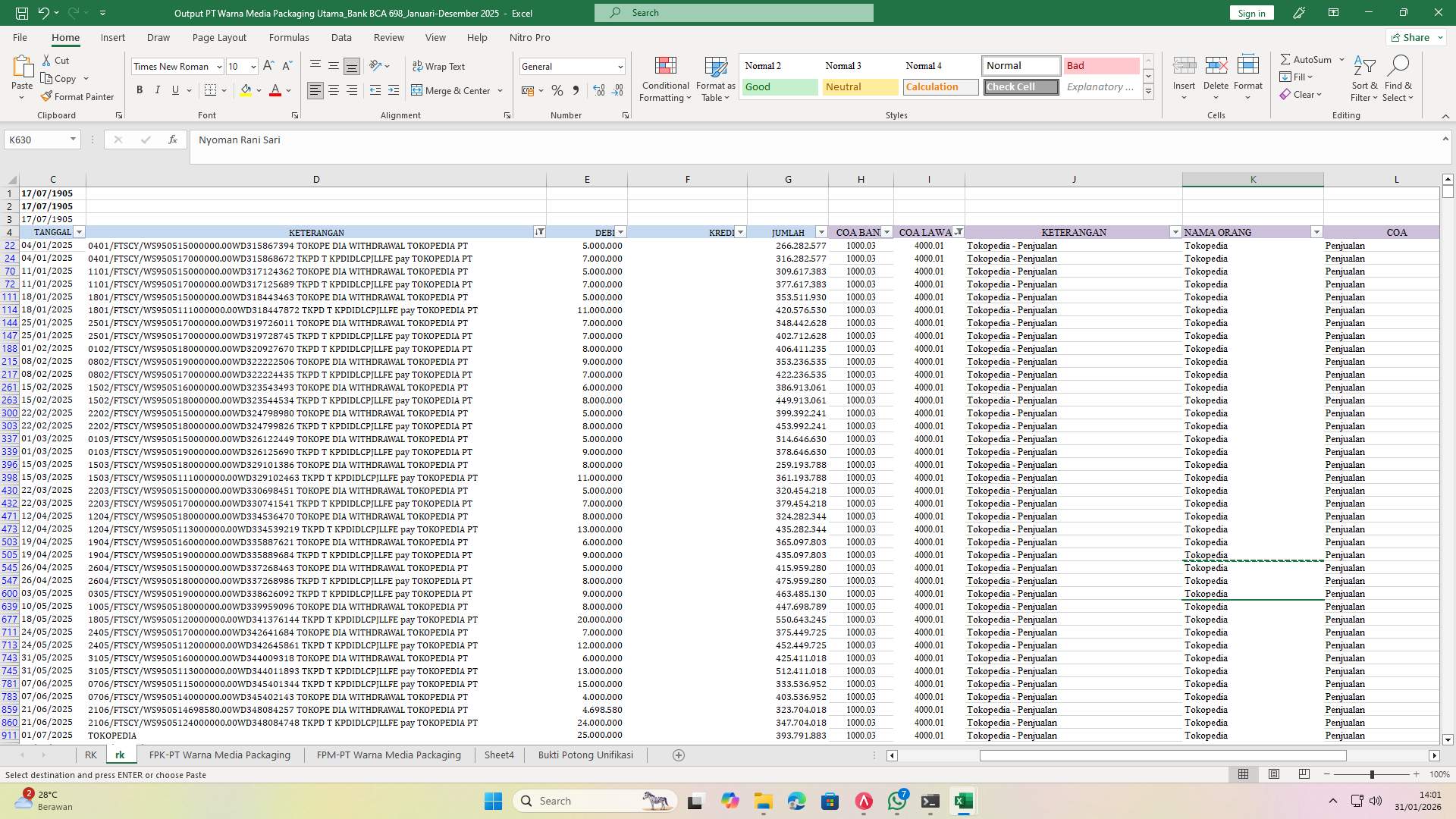Open Conditional Formatting options

(665, 78)
